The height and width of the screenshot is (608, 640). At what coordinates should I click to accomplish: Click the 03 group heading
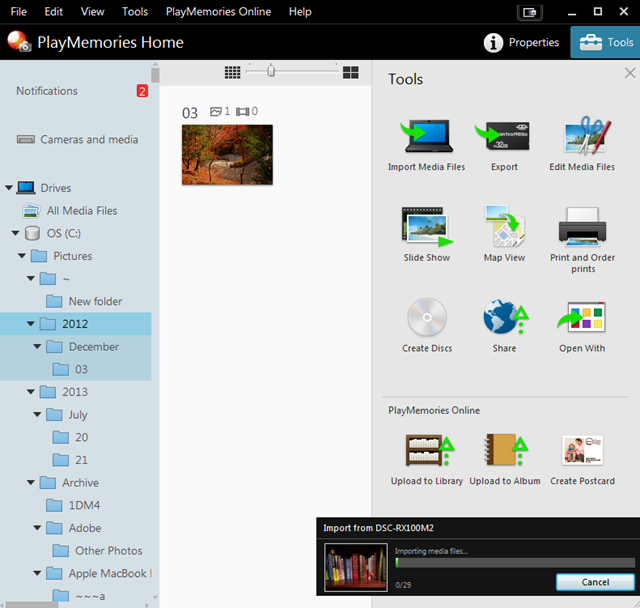pyautogui.click(x=190, y=113)
